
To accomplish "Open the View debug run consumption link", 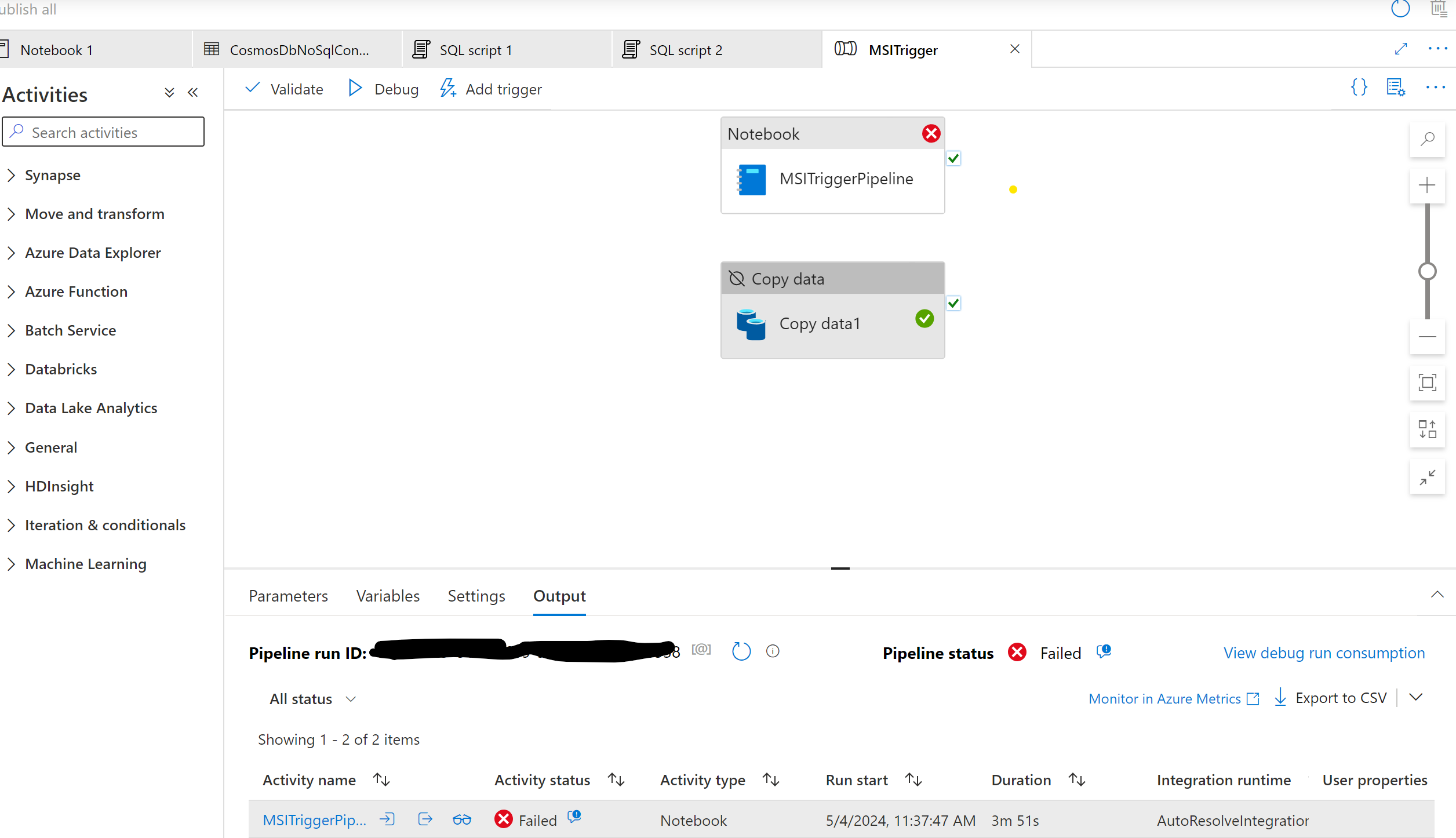I will coord(1324,653).
